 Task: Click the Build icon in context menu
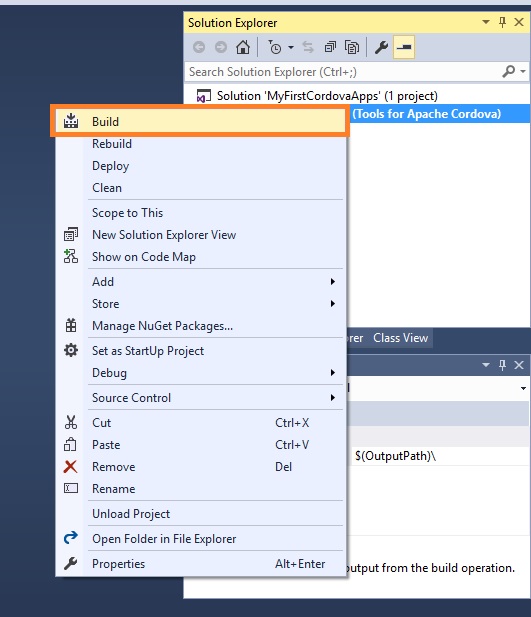tap(71, 121)
